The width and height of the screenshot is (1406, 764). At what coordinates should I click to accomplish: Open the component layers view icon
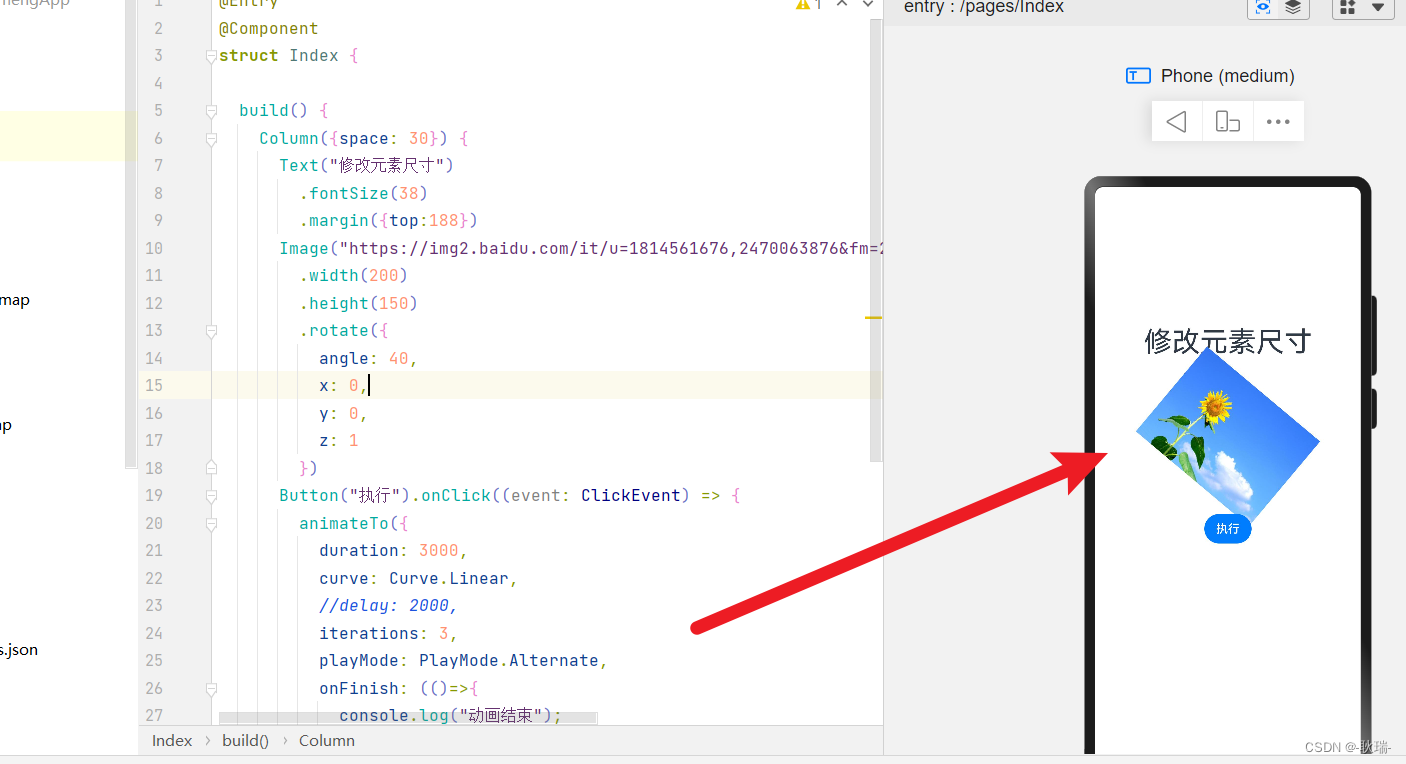coord(1293,8)
